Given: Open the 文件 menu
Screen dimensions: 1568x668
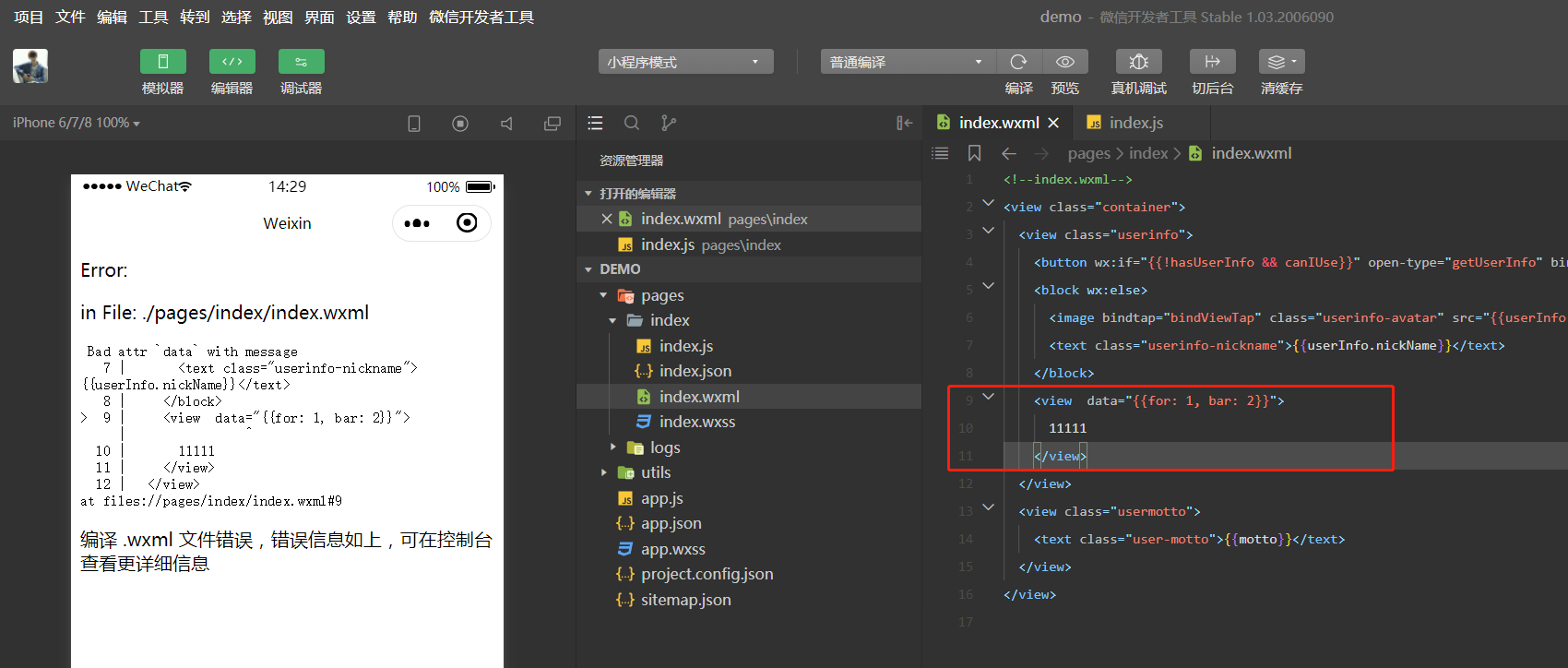Looking at the screenshot, I should (x=70, y=17).
